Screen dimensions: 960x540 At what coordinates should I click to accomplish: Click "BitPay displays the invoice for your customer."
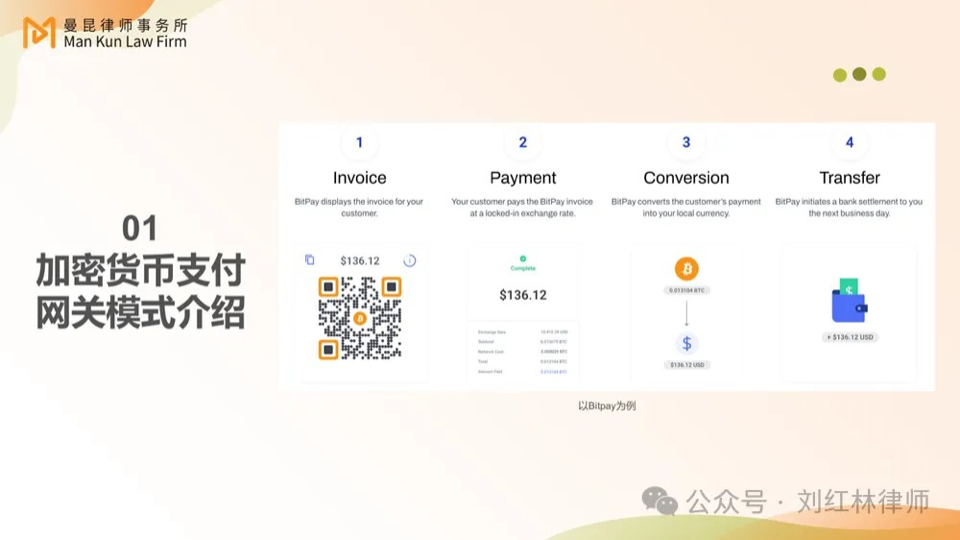click(359, 208)
